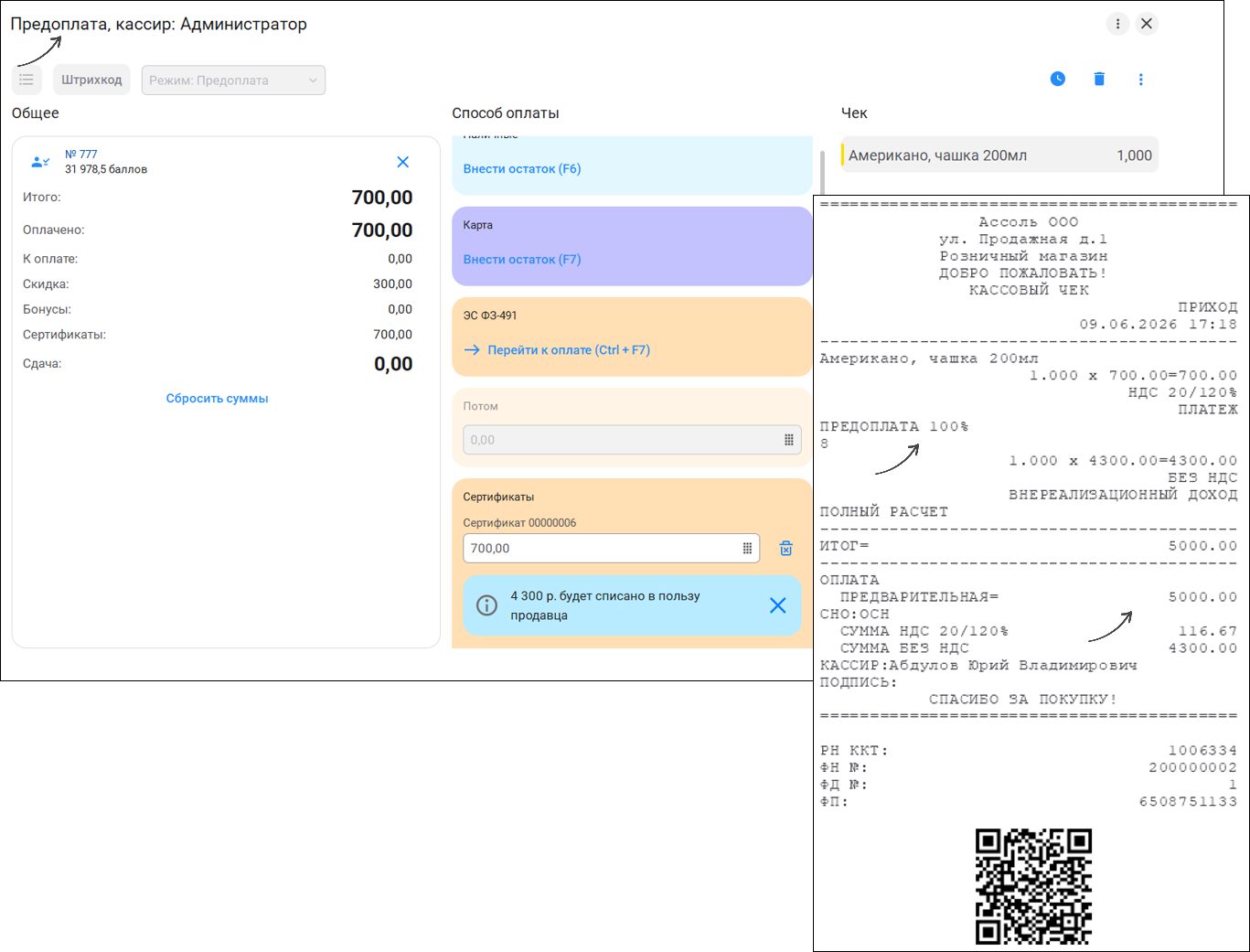This screenshot has height=952, width=1250.
Task: Delete certificate 00000006 with trash icon
Action: (x=785, y=549)
